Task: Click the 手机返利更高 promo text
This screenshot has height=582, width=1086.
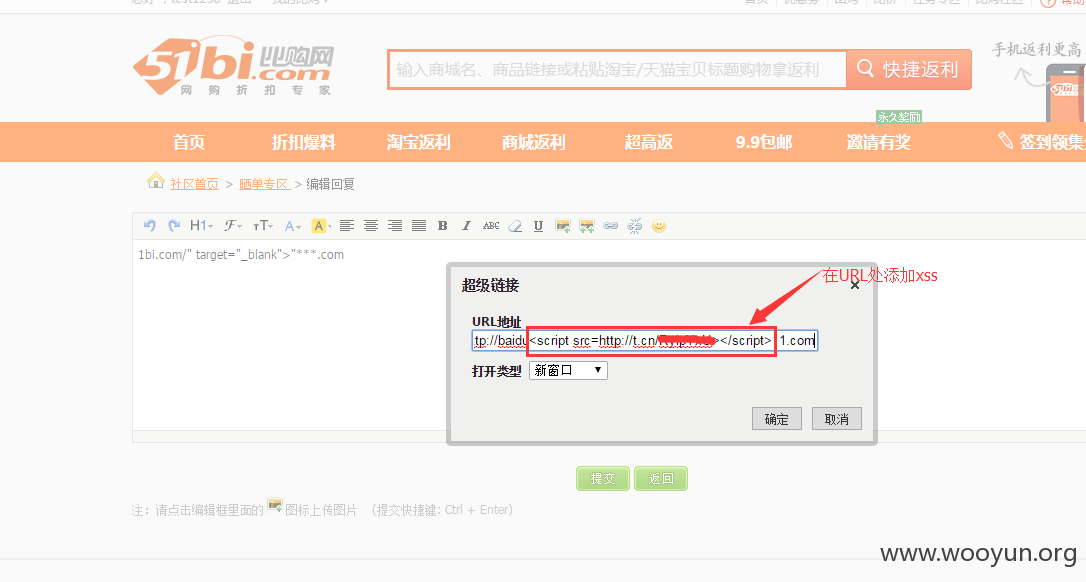Action: click(1036, 49)
